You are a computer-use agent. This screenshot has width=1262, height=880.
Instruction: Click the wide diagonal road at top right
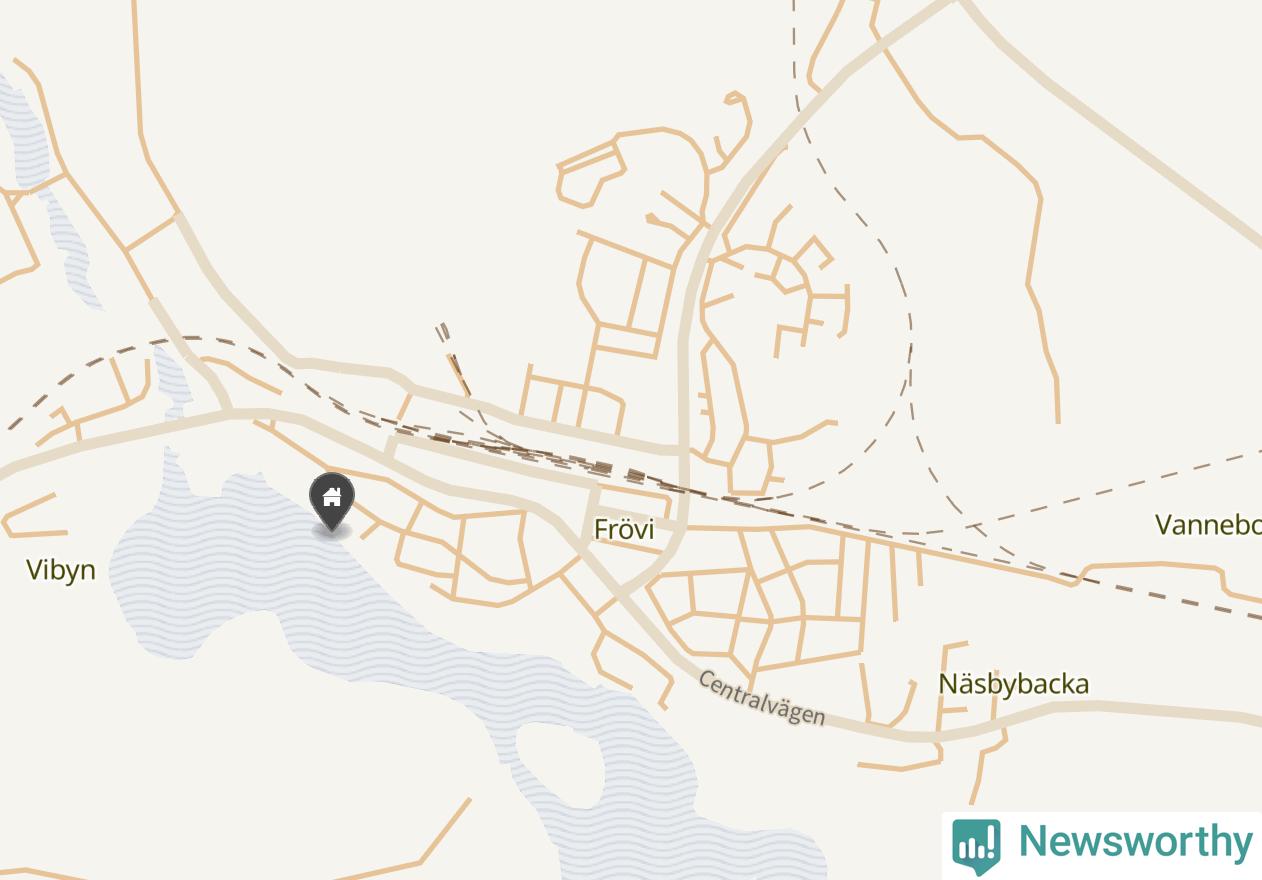coord(1110,130)
